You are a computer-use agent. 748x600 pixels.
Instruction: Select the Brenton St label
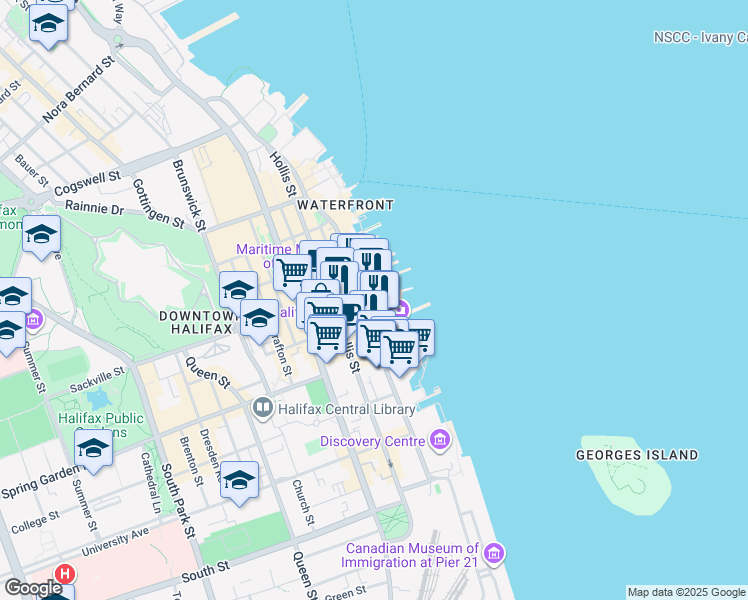[x=192, y=461]
